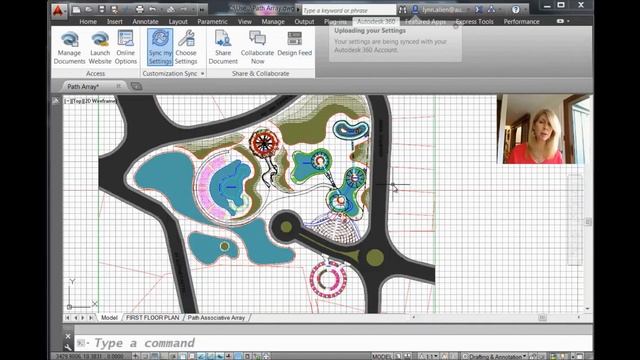Screen dimensions: 640x360
Task: Switch to the Home ribbon tab
Action: 88,22
